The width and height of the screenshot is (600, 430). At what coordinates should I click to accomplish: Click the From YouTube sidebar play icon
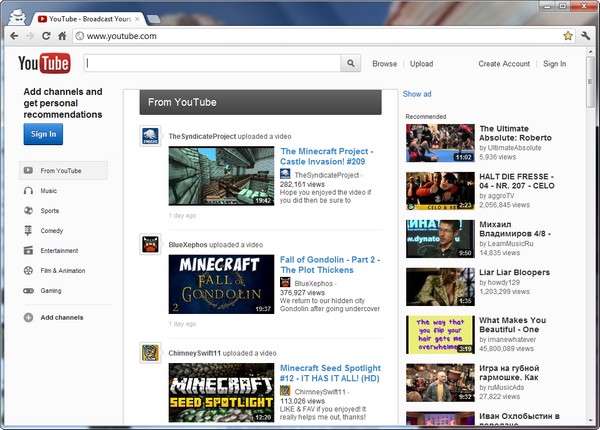[28, 170]
